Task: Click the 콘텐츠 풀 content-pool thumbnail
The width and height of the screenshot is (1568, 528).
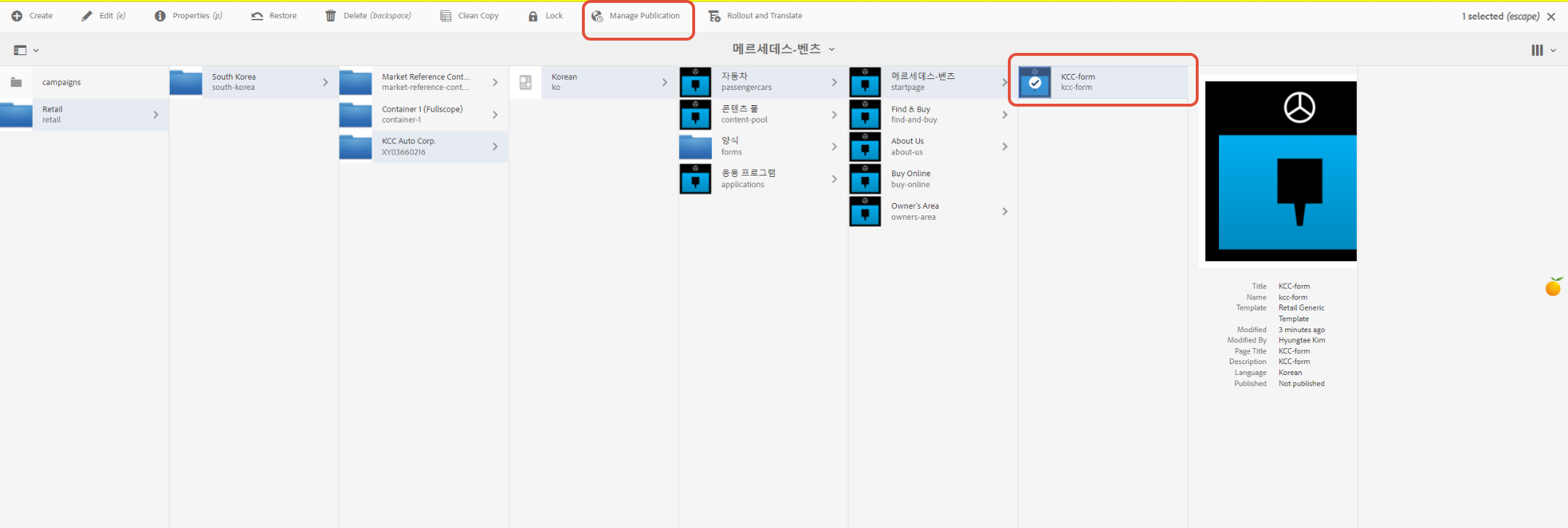Action: pyautogui.click(x=695, y=115)
